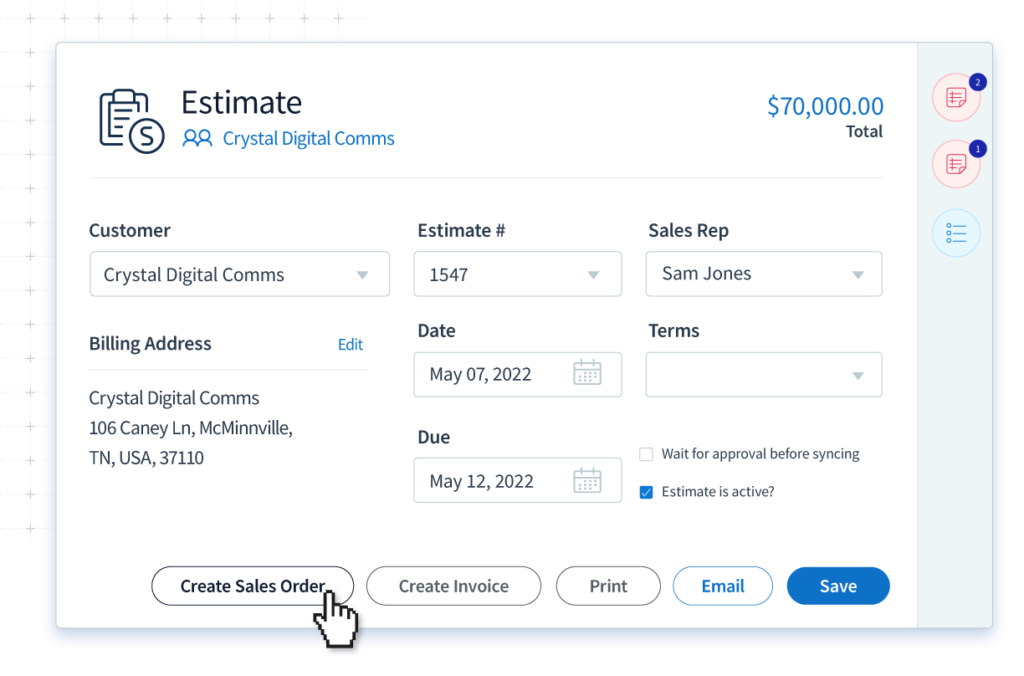The width and height of the screenshot is (1024, 676).
Task: Open the Due date calendar icon
Action: click(x=587, y=481)
